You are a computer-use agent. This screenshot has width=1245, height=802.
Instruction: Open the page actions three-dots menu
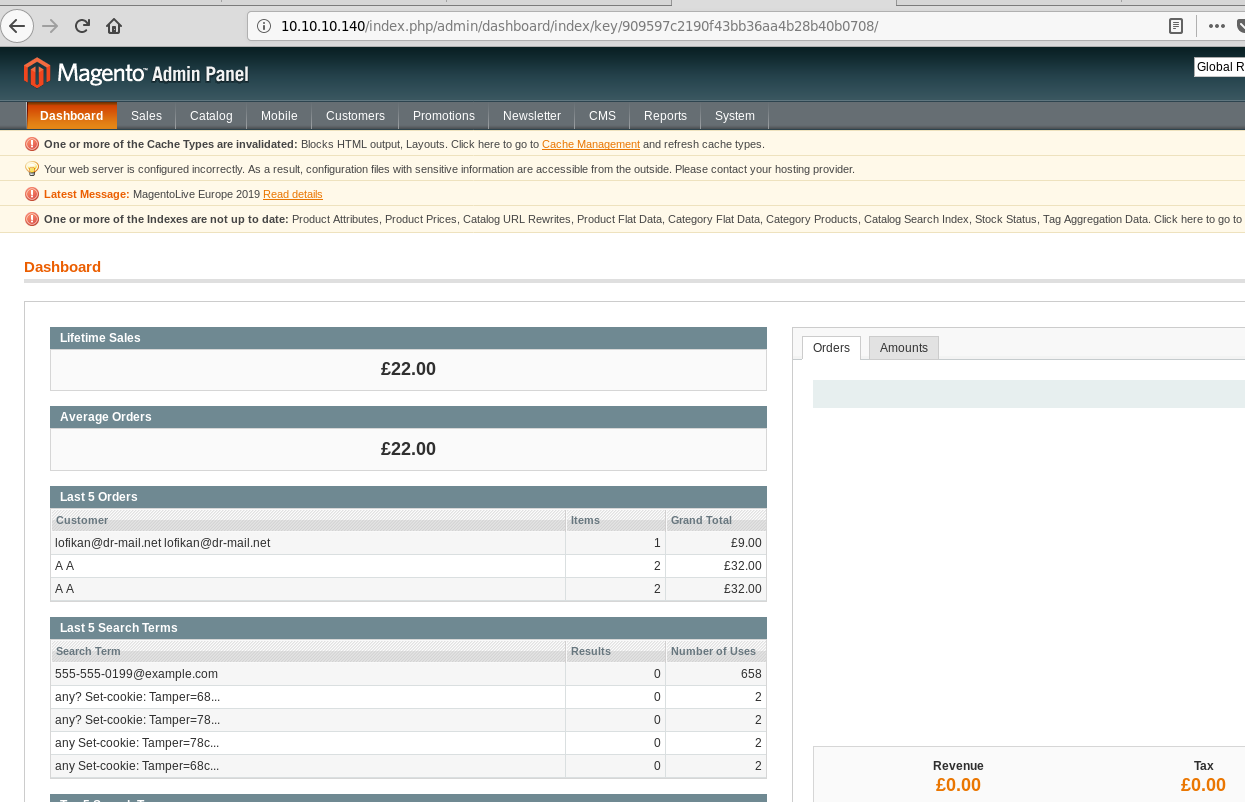[x=1216, y=26]
